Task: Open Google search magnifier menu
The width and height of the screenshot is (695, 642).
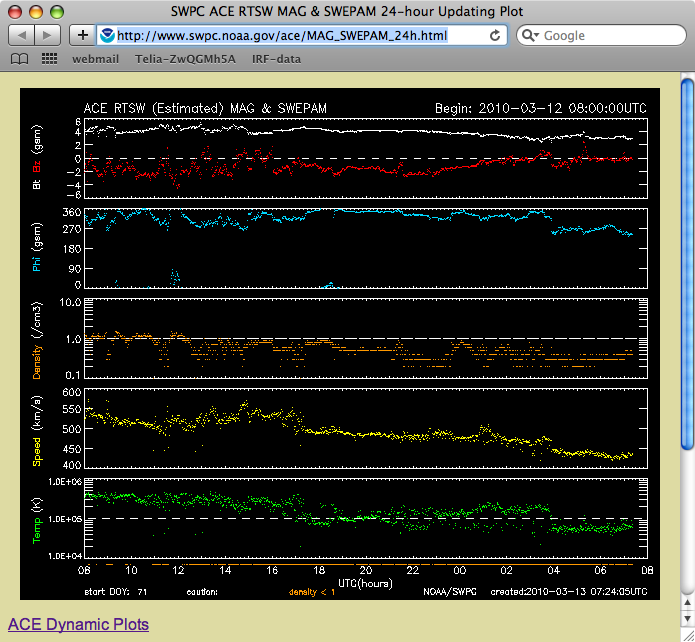Action: click(531, 35)
